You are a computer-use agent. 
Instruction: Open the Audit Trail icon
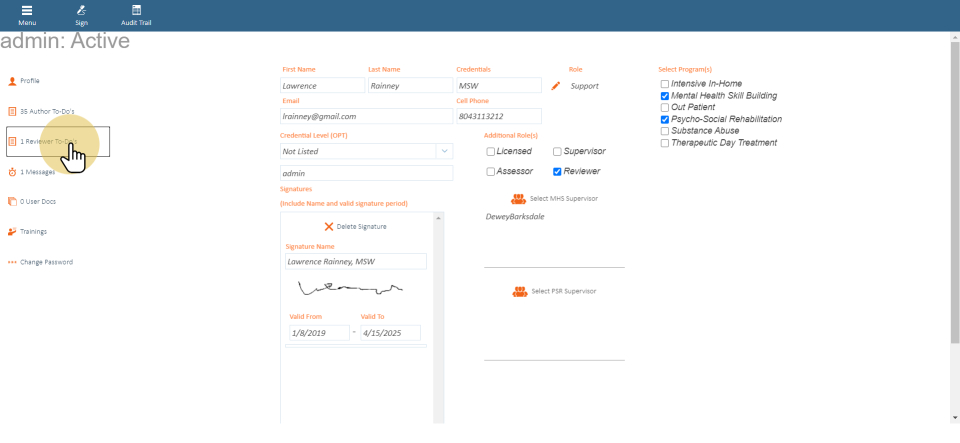(136, 11)
